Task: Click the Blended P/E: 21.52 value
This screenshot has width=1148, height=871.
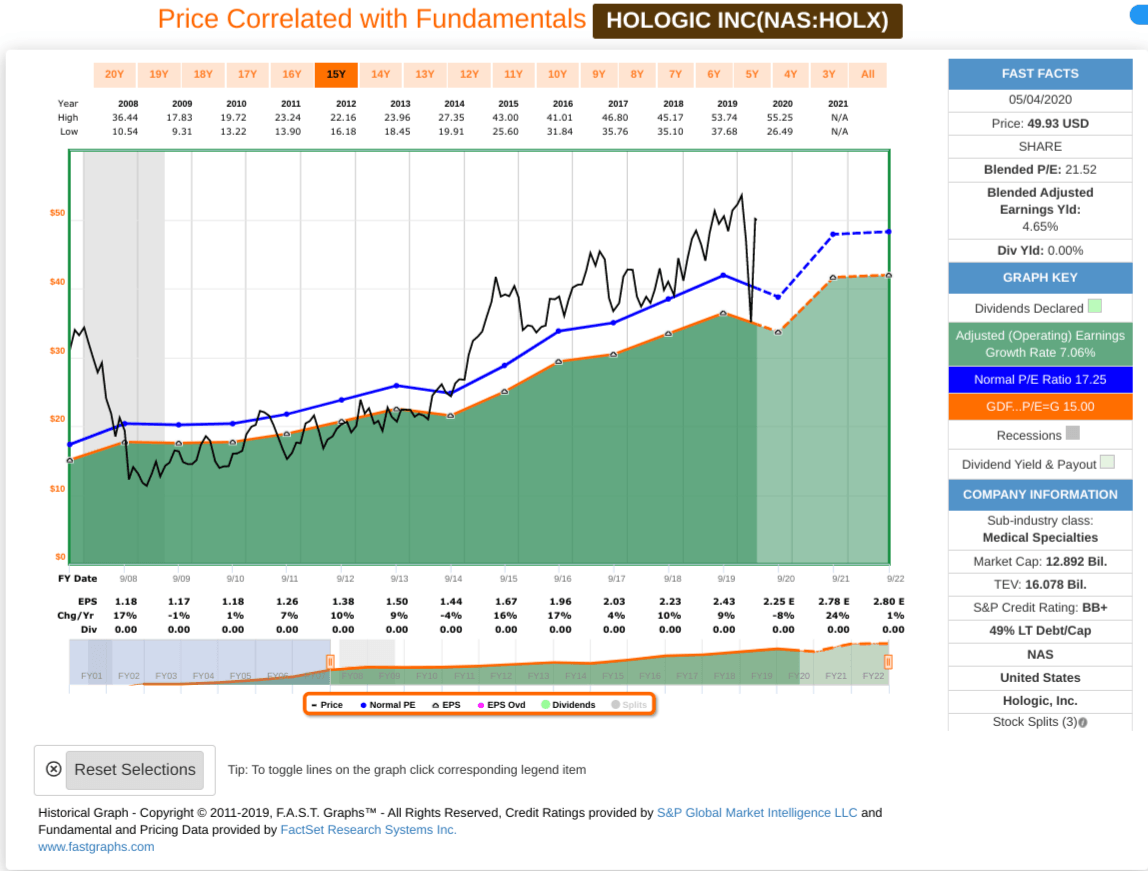Action: 1040,170
